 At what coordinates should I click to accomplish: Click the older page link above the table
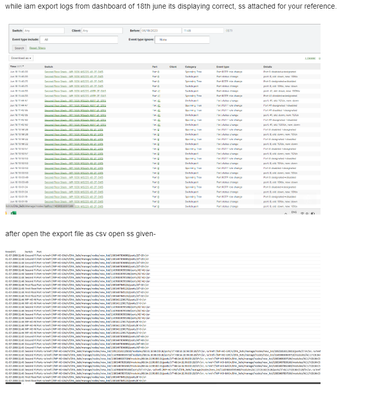point(310,58)
